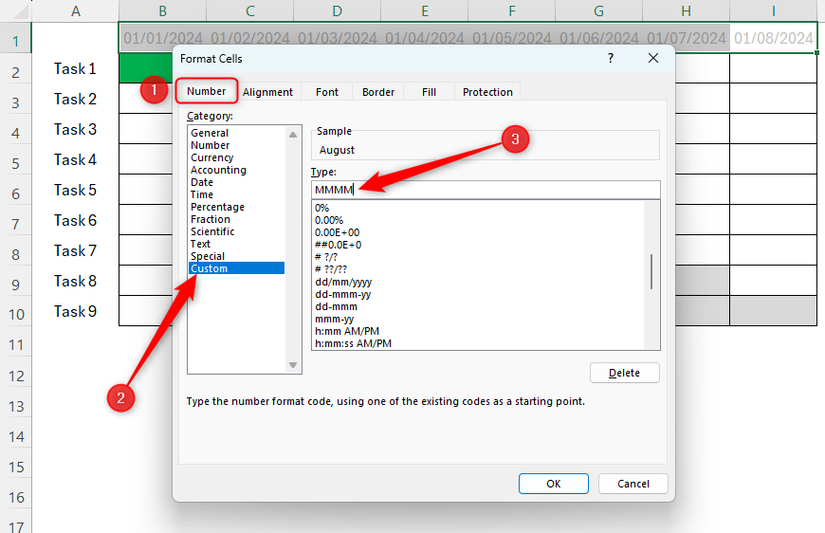
Task: Close the Format Cells dialog
Action: [653, 58]
